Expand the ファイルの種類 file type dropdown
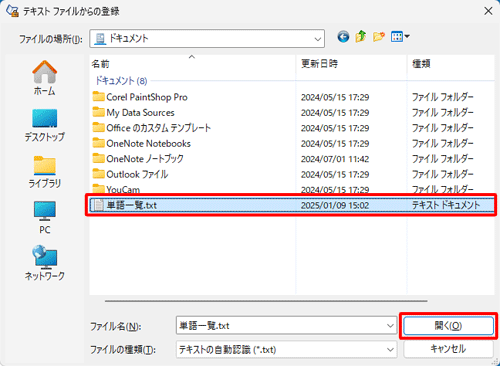 pos(390,350)
